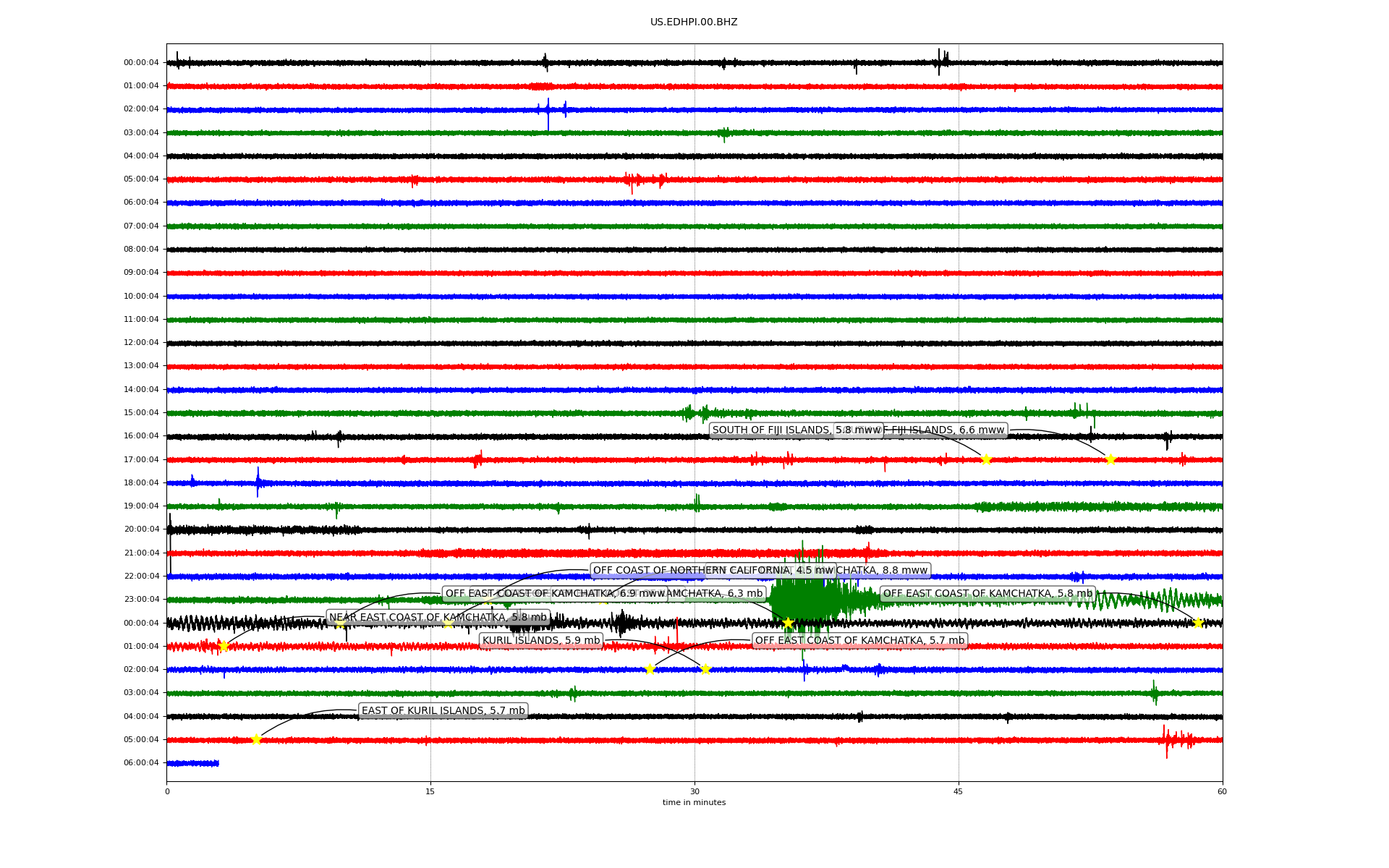
Task: Click the 18:00:04 trace time label
Action: [141, 483]
